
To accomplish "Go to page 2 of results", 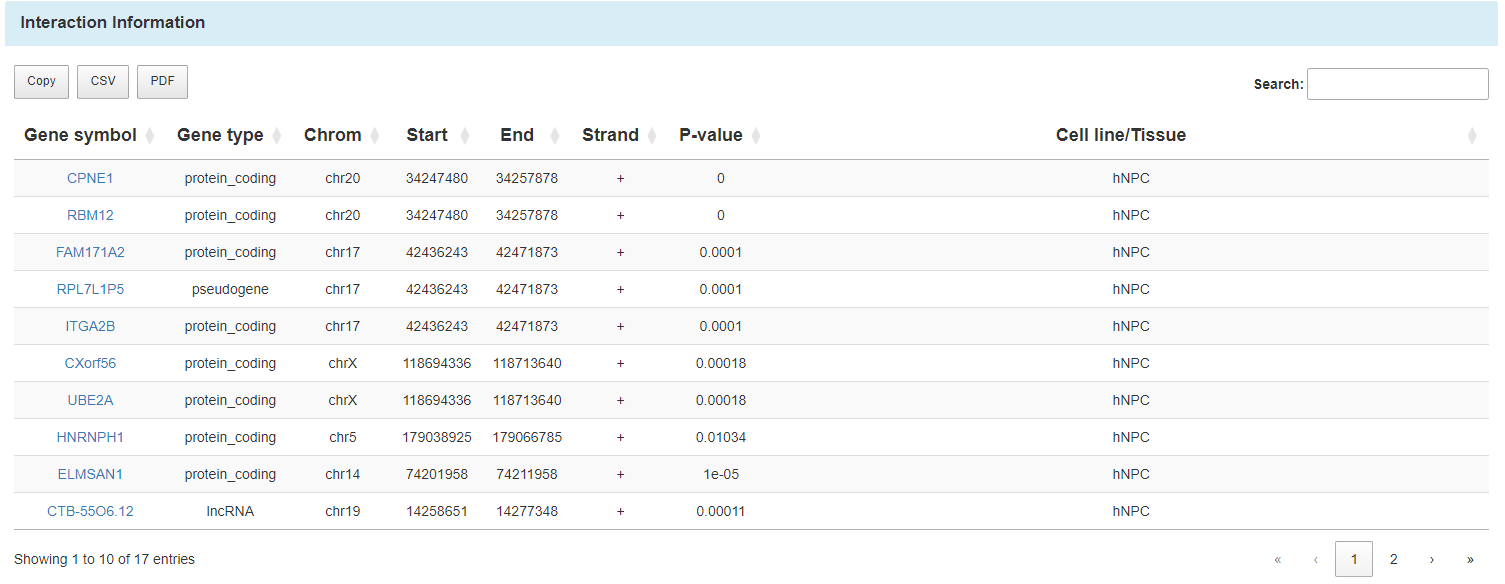I will (x=1393, y=559).
